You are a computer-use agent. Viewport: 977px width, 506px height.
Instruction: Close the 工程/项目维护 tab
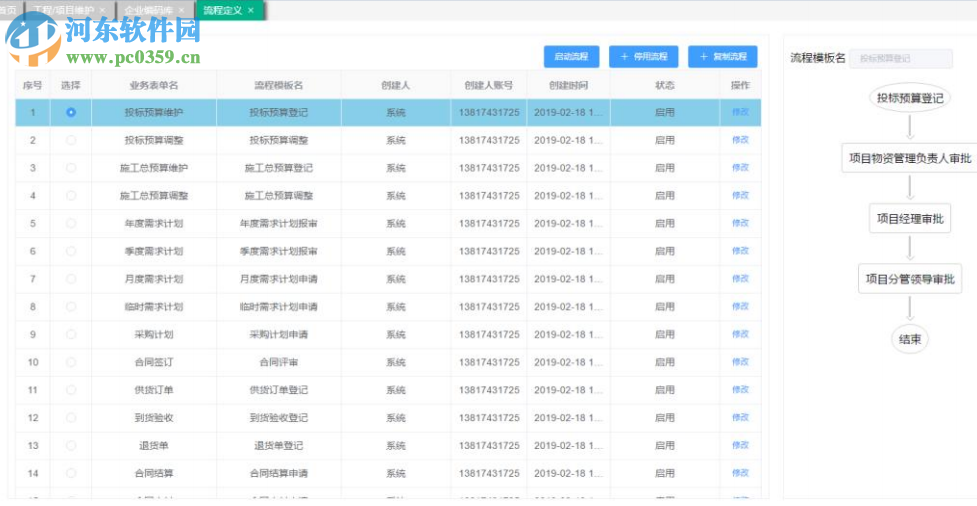(x=102, y=11)
